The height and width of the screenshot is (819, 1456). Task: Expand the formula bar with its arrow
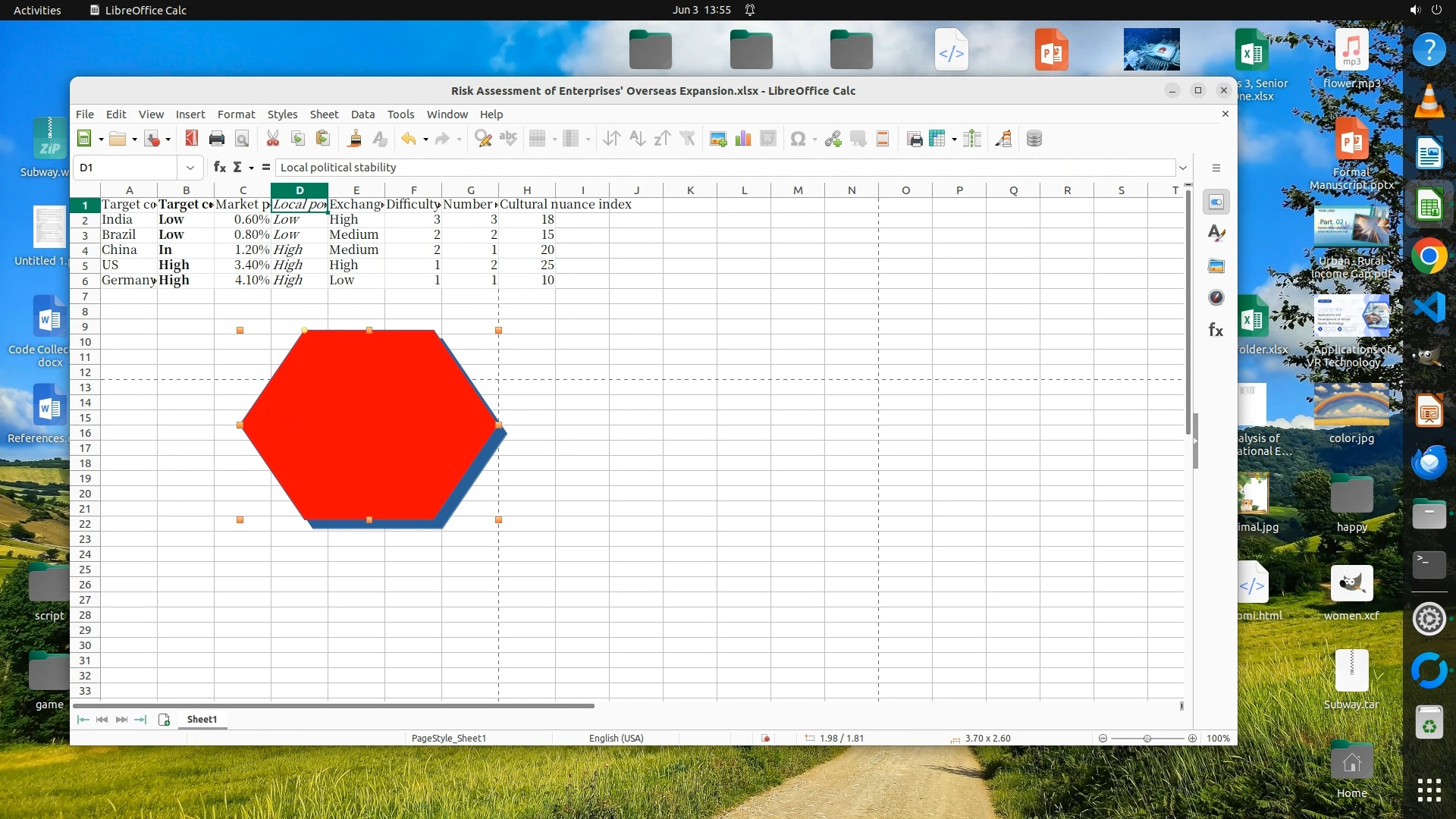tap(1182, 167)
